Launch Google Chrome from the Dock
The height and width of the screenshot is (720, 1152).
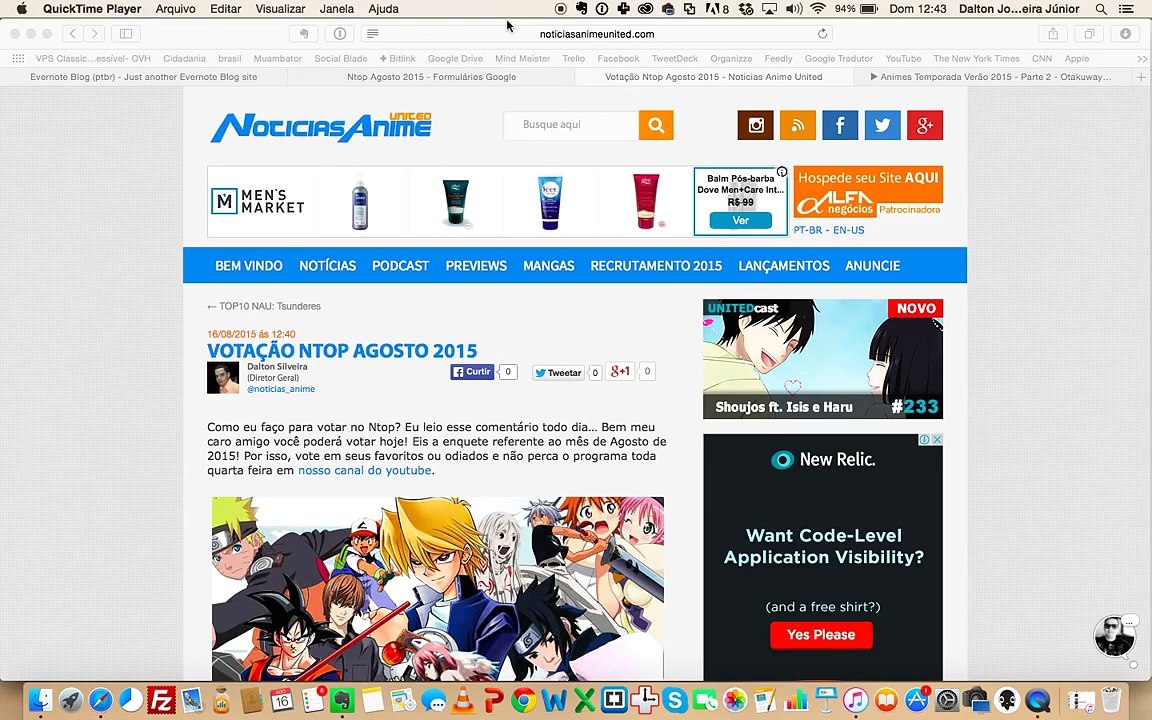pos(523,700)
